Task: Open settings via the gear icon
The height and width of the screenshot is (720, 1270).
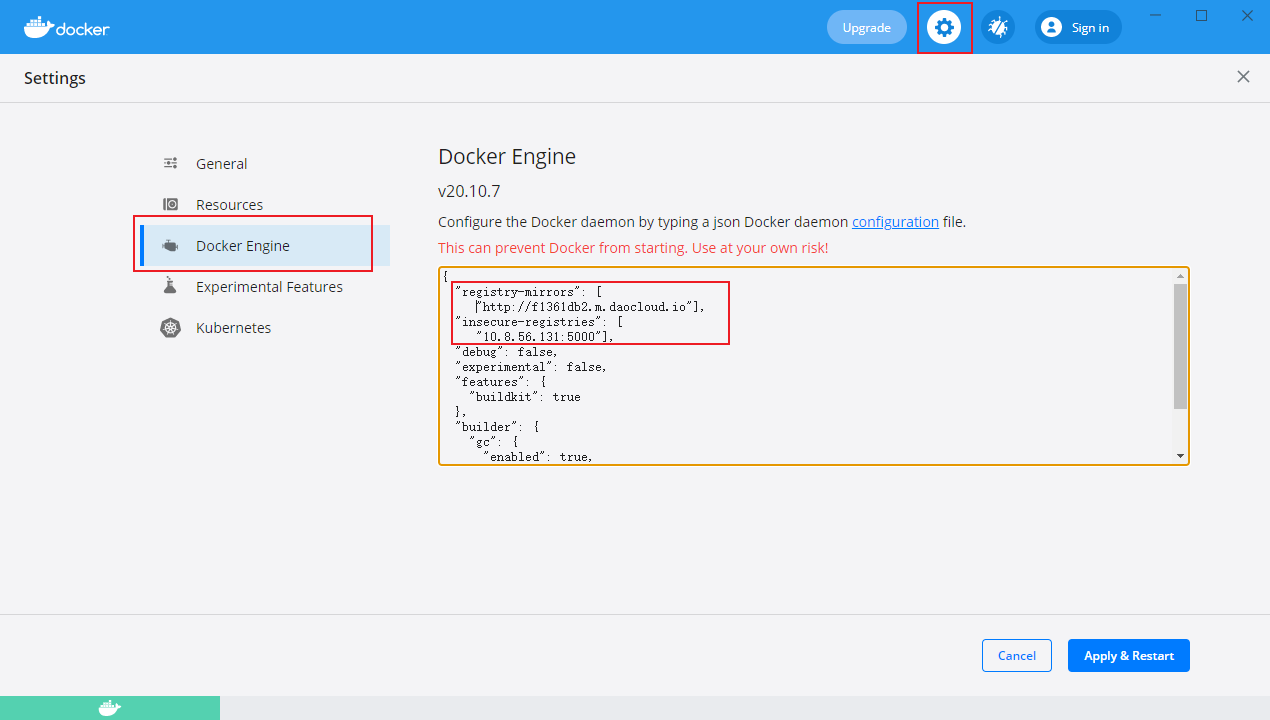Action: pos(944,27)
